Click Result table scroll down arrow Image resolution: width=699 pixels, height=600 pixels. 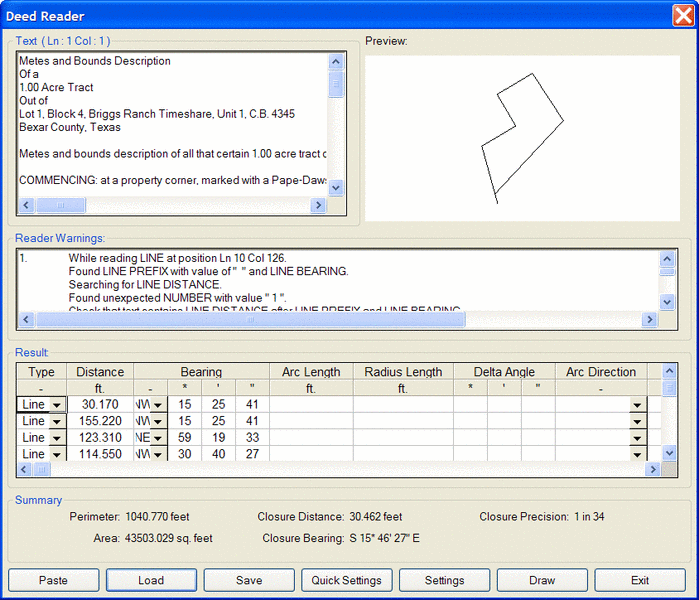(x=670, y=453)
